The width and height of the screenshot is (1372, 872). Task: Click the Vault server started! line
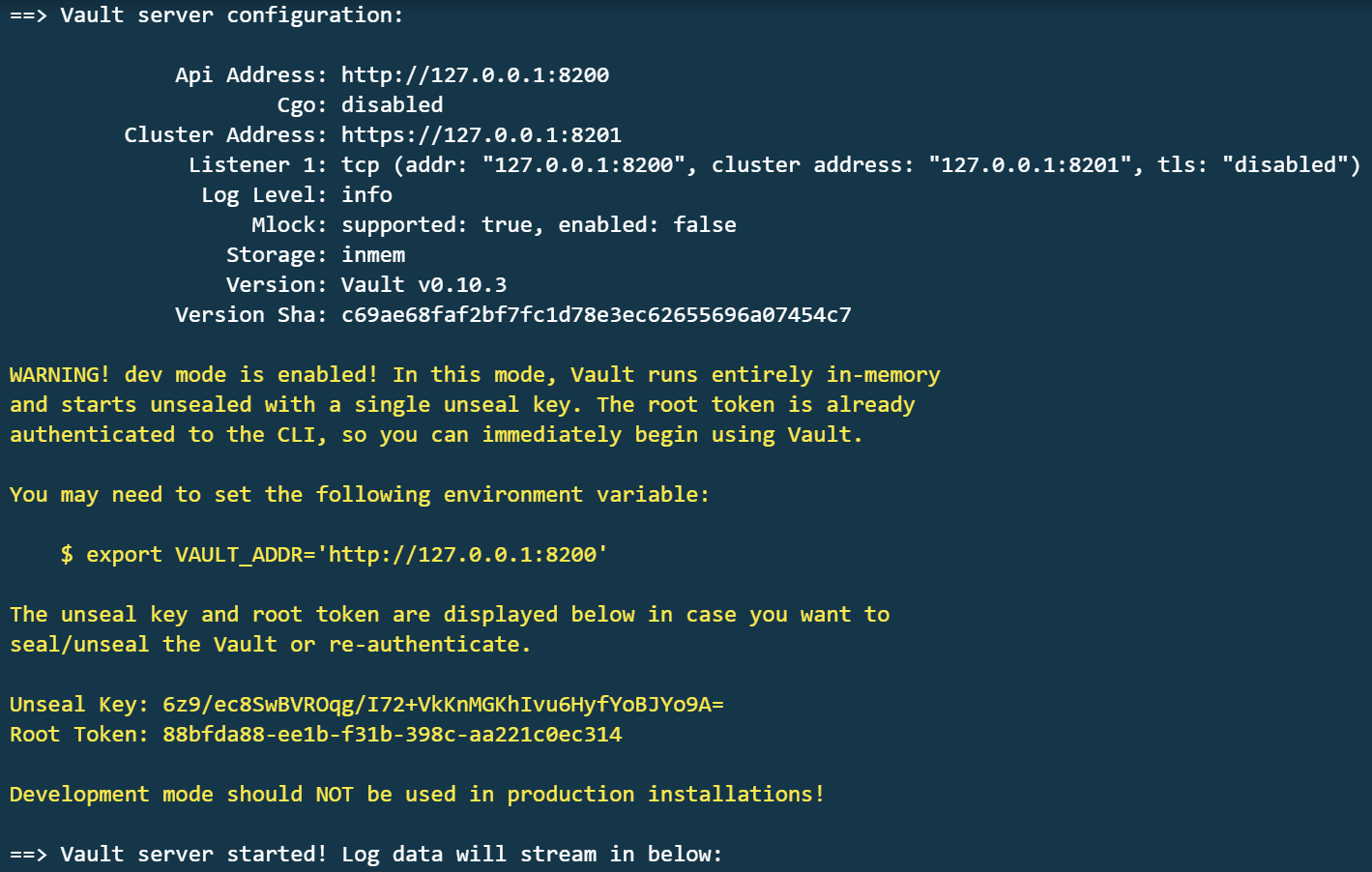coord(365,855)
